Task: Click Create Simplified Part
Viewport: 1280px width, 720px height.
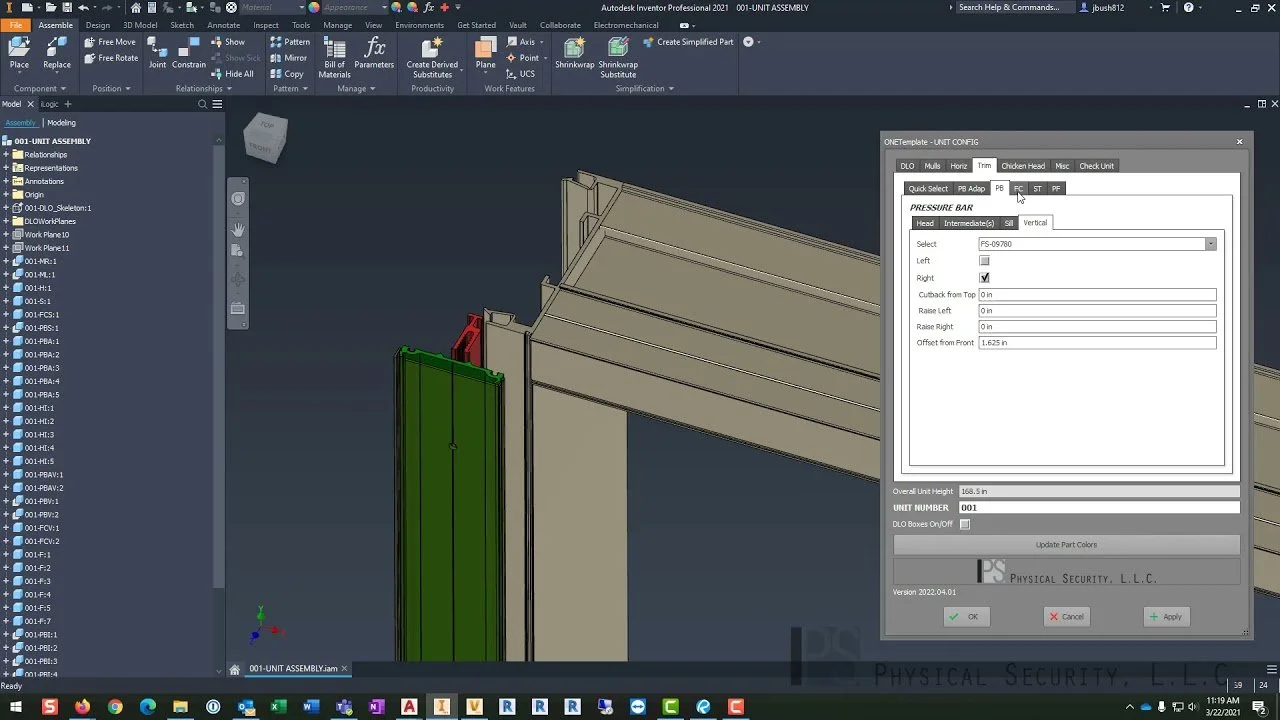Action: click(688, 42)
